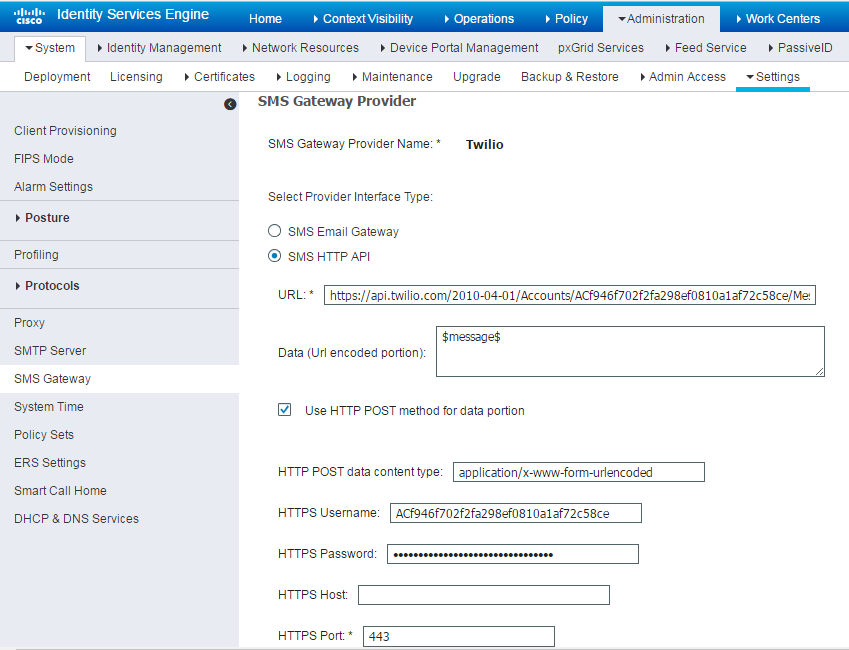Click the HTTPS Port field

coord(459,636)
